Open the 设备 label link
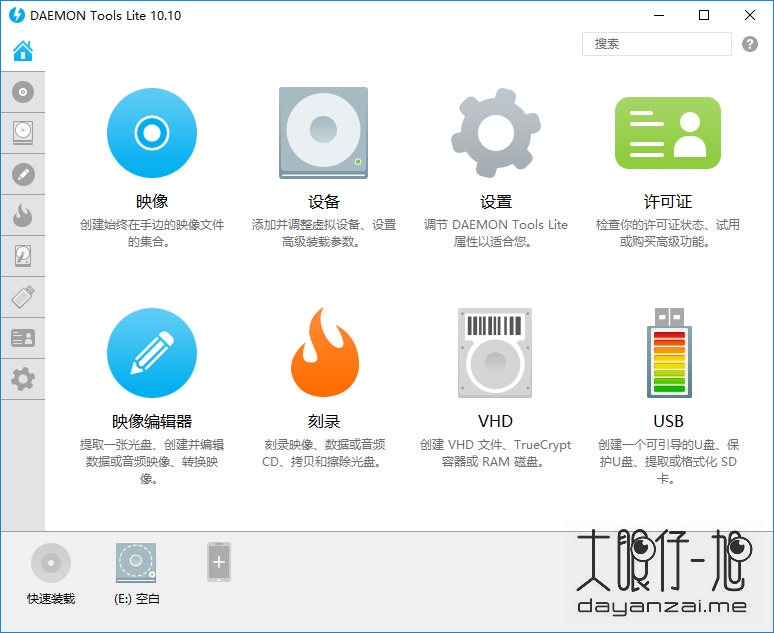 pos(324,201)
